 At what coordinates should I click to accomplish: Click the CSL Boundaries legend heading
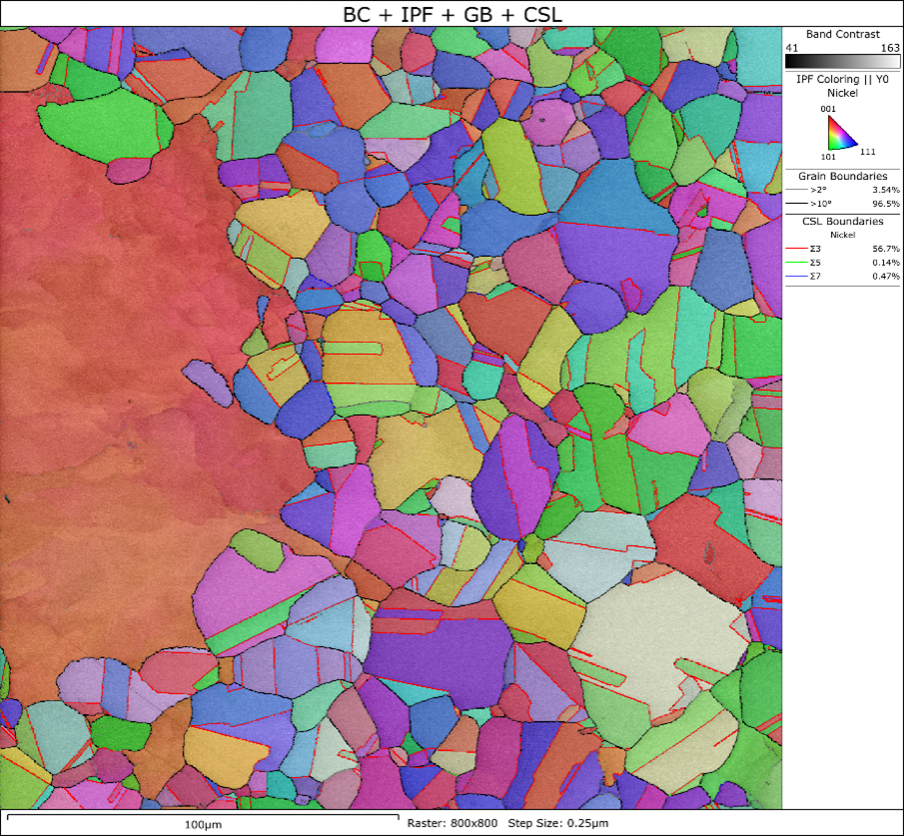tap(842, 221)
